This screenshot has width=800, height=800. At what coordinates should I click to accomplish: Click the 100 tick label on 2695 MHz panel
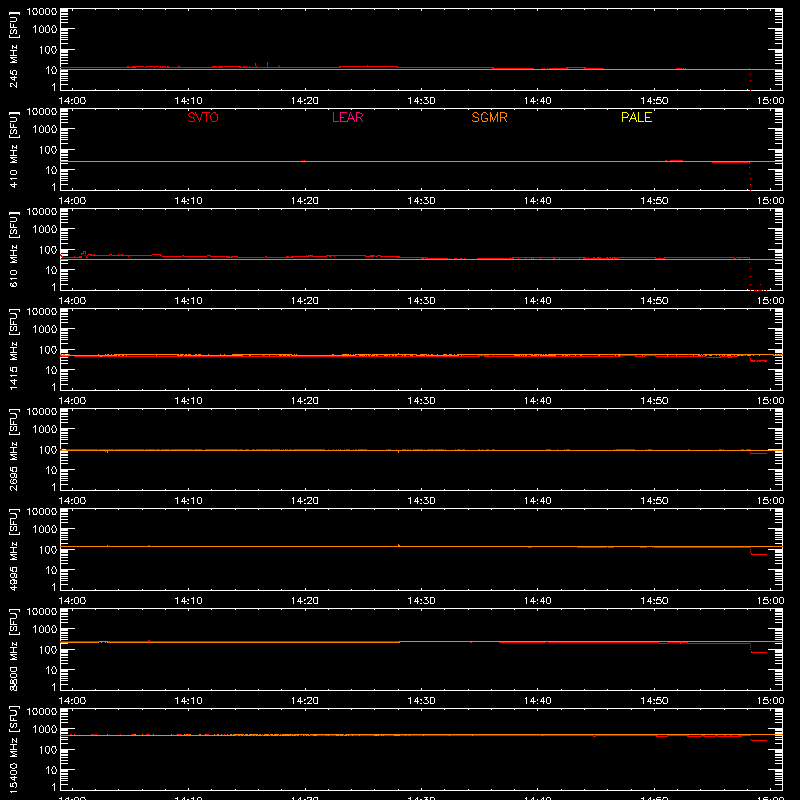pyautogui.click(x=48, y=449)
